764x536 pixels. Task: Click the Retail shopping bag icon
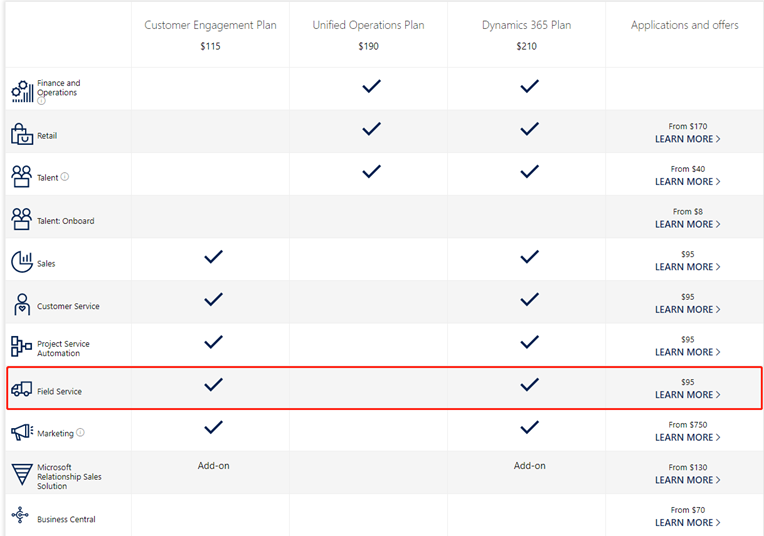[22, 134]
